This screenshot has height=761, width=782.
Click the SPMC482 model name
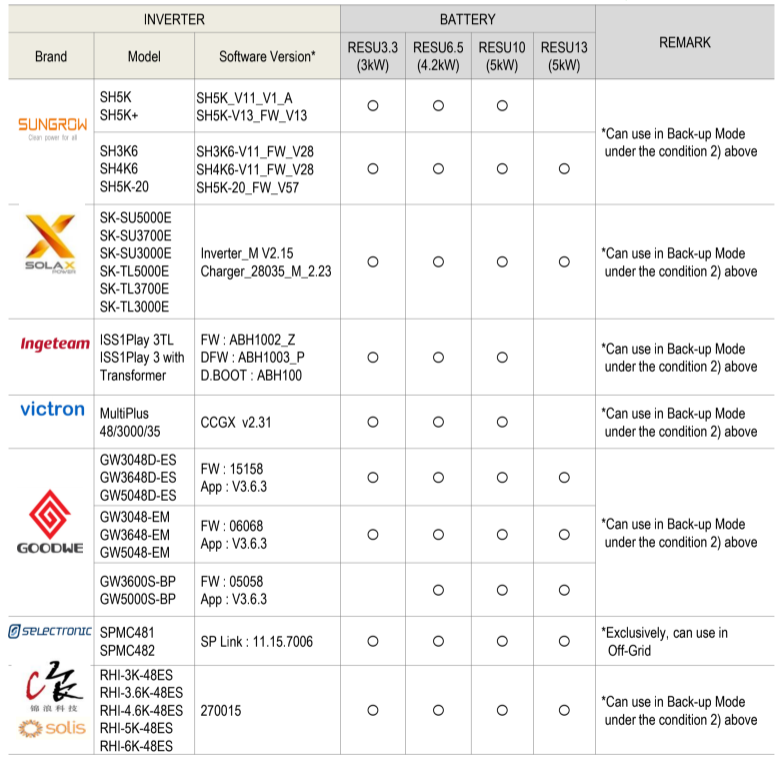pyautogui.click(x=127, y=650)
